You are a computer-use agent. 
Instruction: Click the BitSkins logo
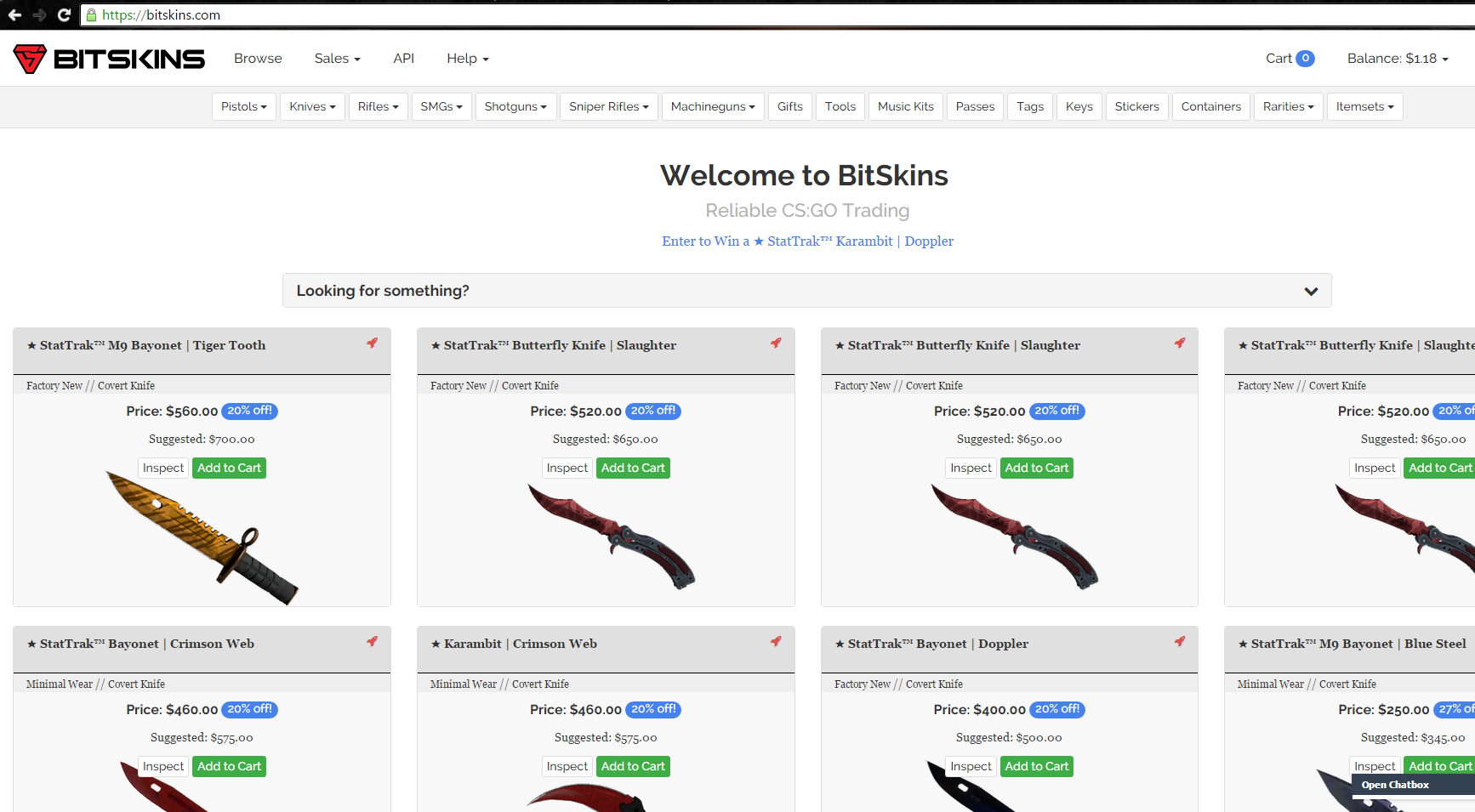tap(109, 59)
